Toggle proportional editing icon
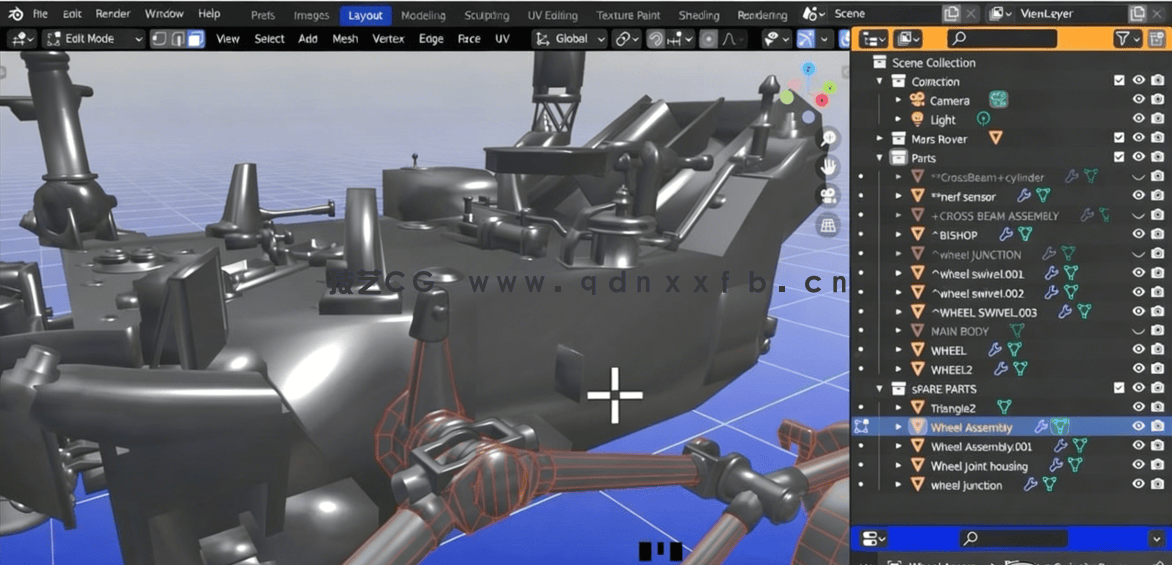 click(708, 39)
